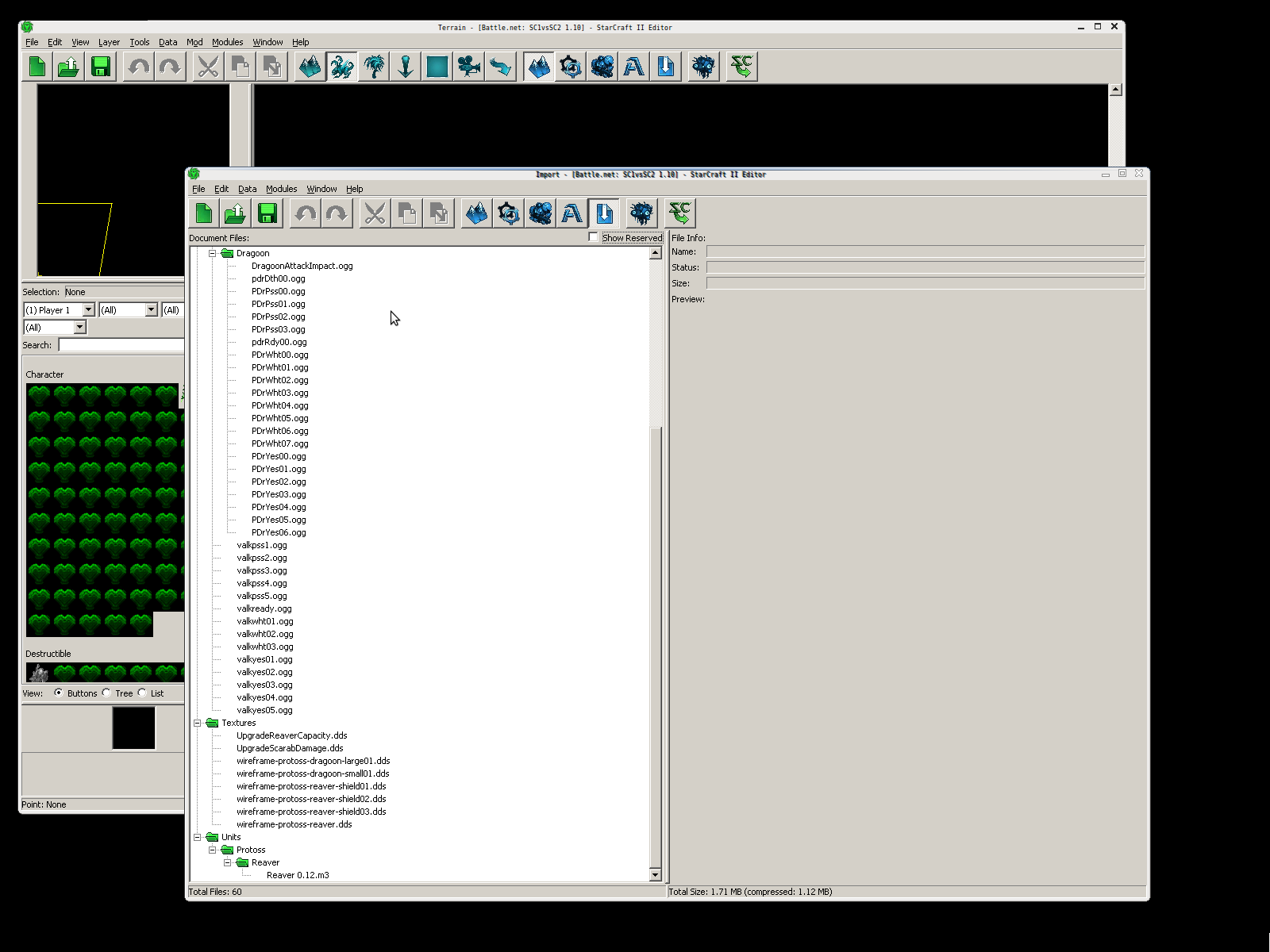Click the Test Document icon in Import toolbar

(680, 213)
